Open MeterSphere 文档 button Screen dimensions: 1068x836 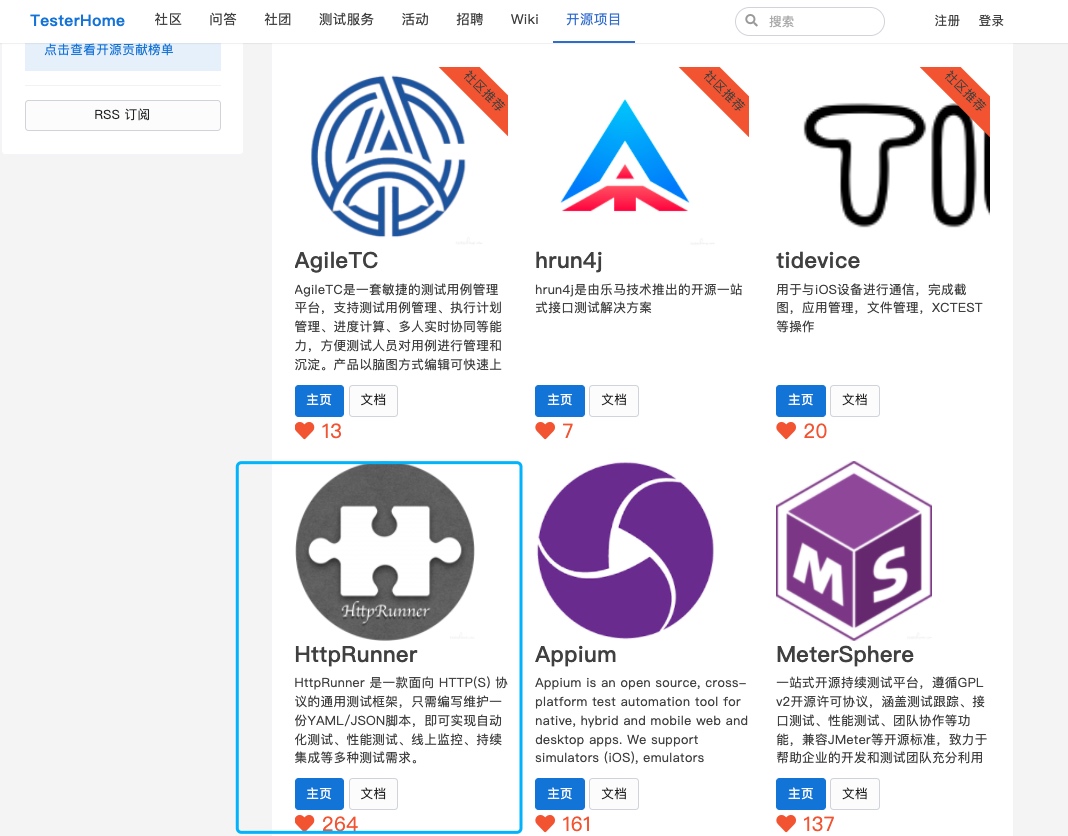tap(855, 794)
